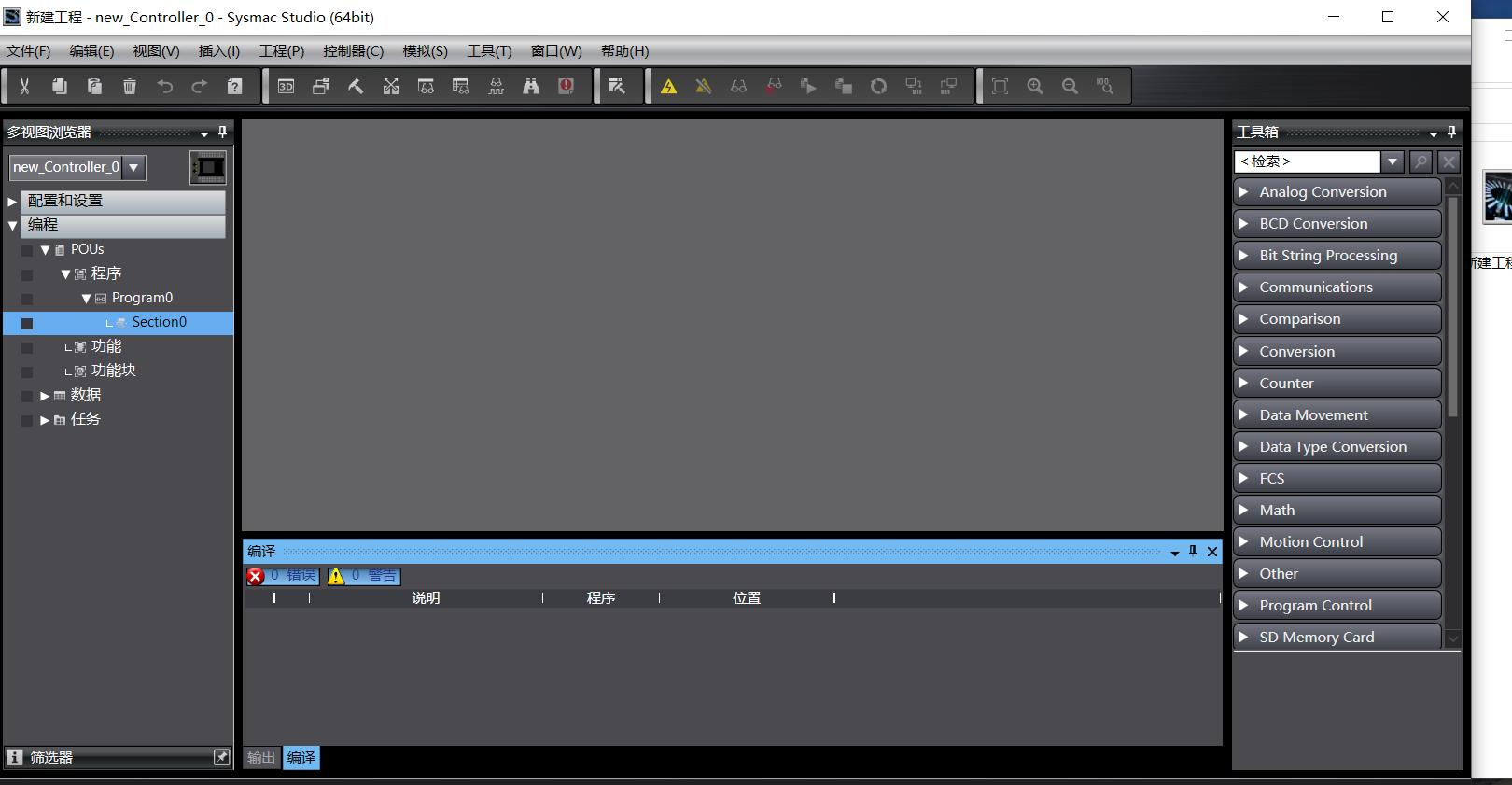Click the toolbox search input field
The width and height of the screenshot is (1512, 785).
pos(1307,161)
